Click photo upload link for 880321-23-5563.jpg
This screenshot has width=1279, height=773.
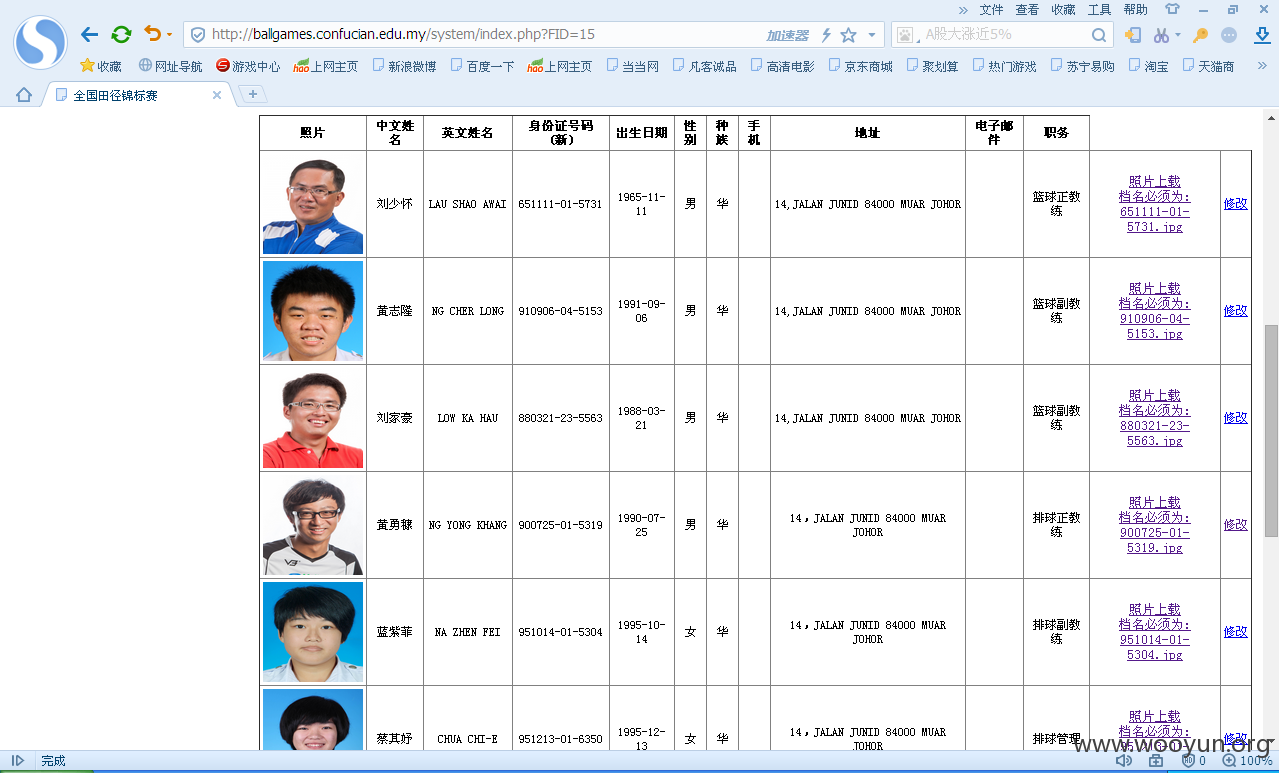coord(1155,418)
